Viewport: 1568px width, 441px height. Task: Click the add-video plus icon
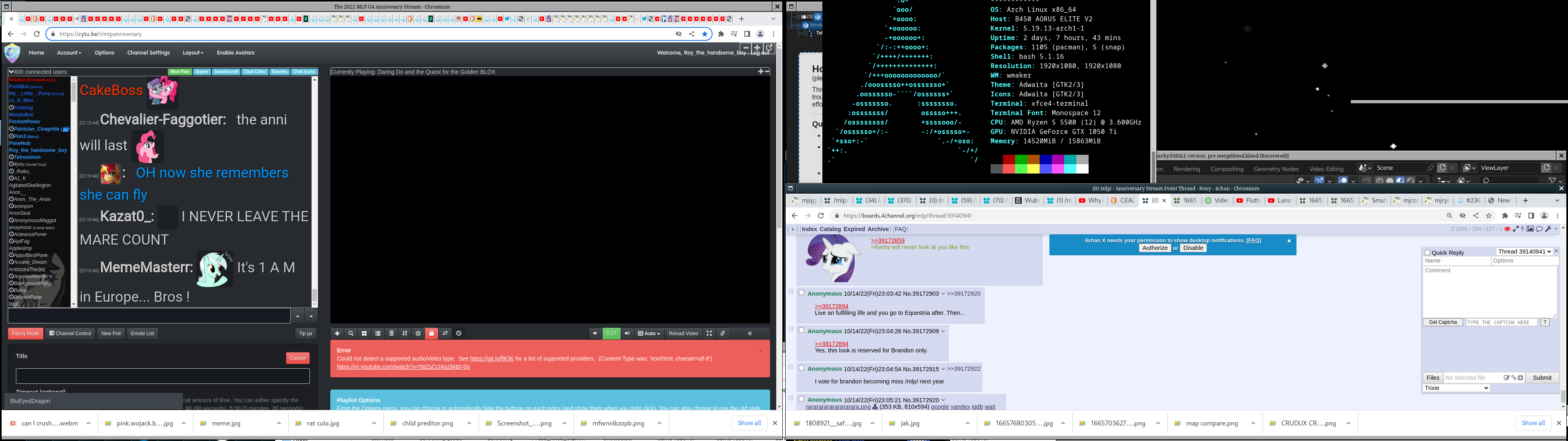337,333
